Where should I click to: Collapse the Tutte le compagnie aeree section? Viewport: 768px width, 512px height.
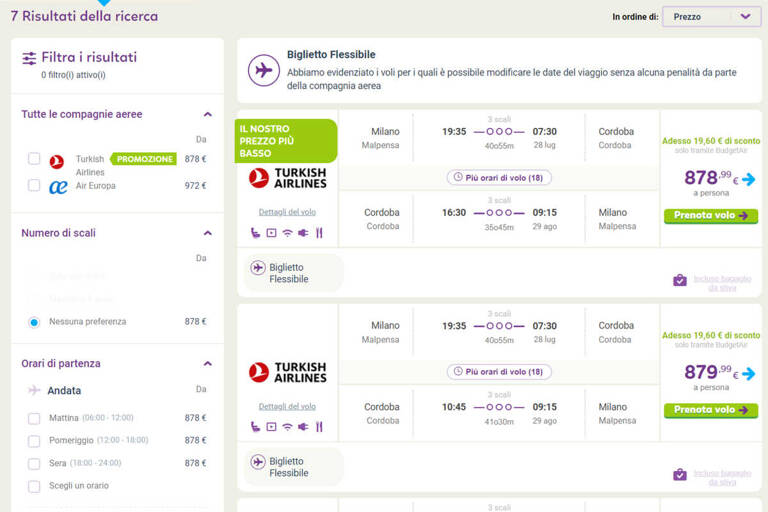(208, 114)
